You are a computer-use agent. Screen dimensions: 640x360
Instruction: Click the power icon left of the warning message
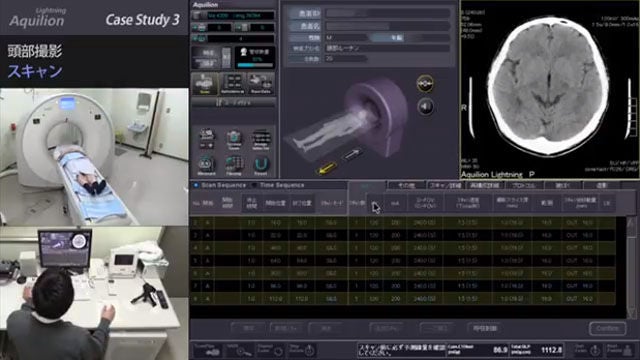point(302,350)
